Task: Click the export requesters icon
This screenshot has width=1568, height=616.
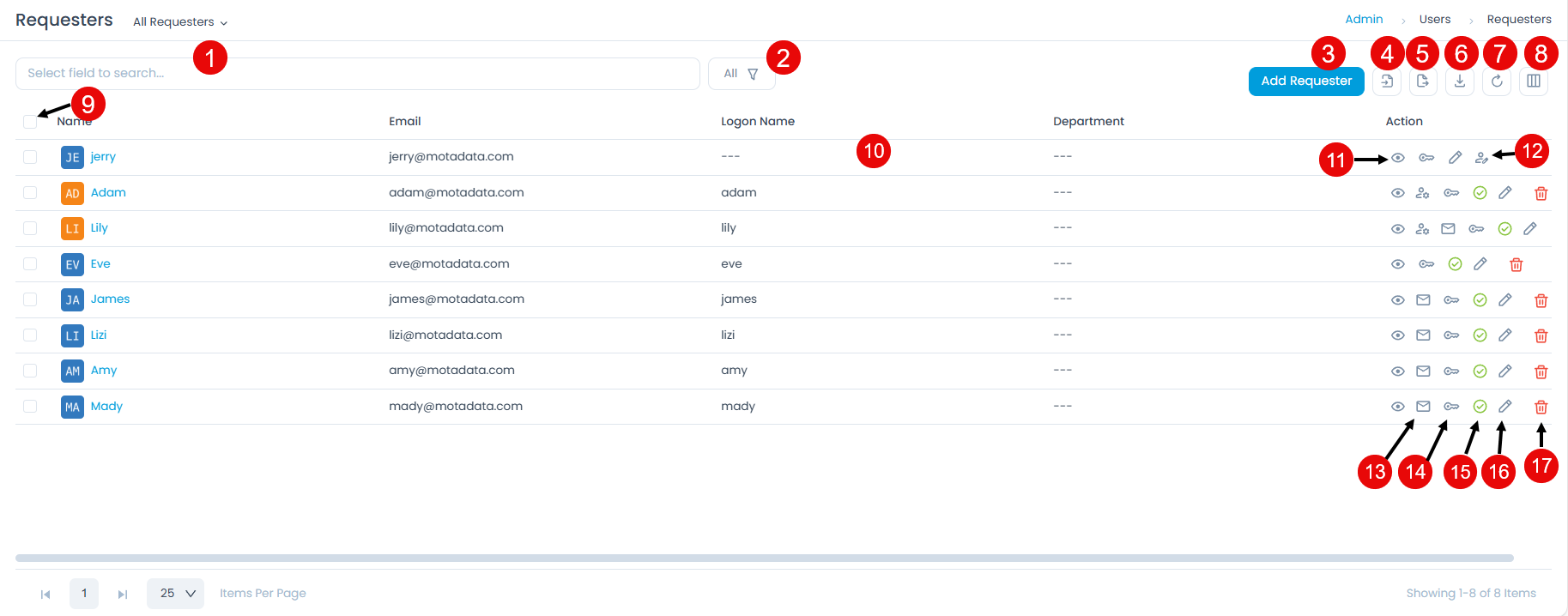Action: coord(1423,82)
